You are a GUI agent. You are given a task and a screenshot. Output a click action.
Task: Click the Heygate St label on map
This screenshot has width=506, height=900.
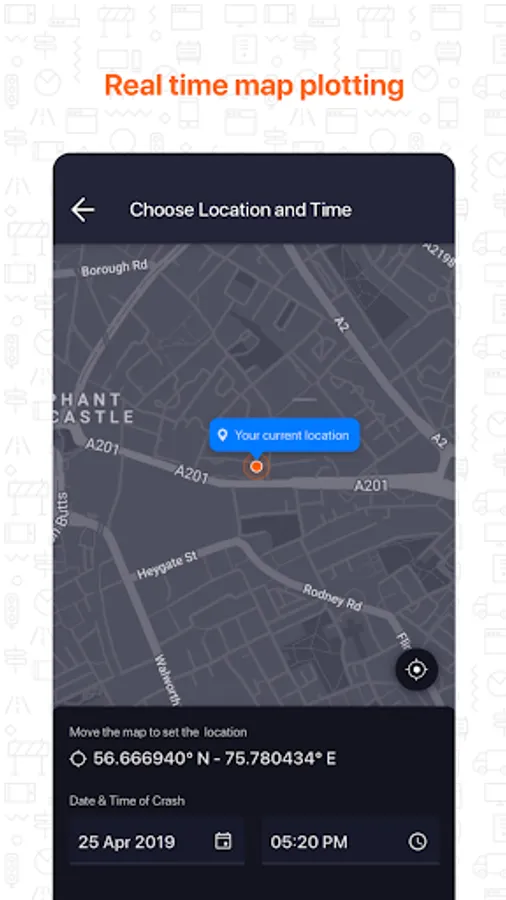click(167, 565)
